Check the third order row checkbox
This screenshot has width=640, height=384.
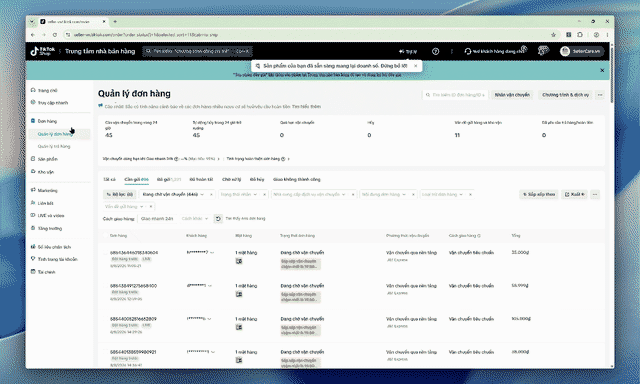[105, 319]
